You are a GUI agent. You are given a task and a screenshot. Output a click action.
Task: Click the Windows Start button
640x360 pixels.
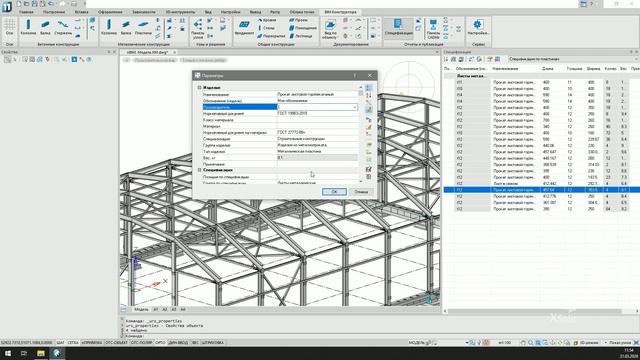pyautogui.click(x=8, y=353)
